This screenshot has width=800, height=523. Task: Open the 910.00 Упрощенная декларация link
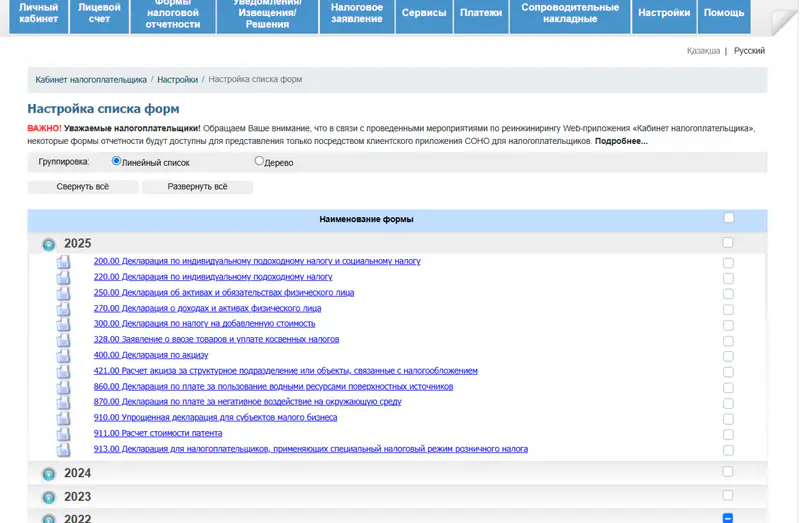pos(215,418)
